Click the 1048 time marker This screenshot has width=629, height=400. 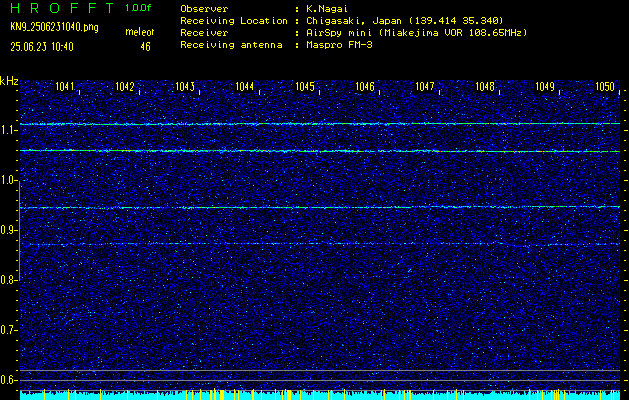pos(485,86)
